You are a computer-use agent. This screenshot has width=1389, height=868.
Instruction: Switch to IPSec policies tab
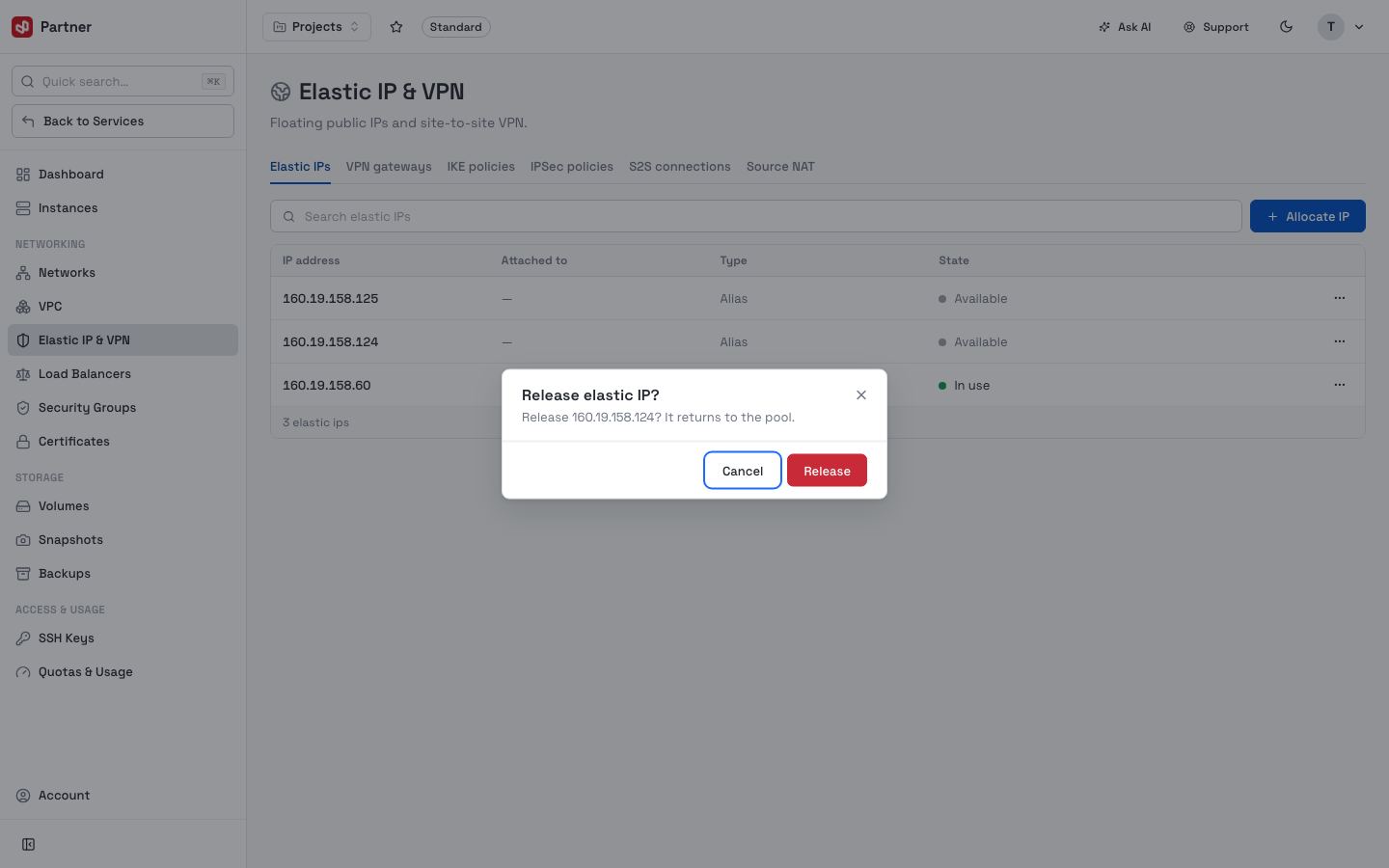572,167
